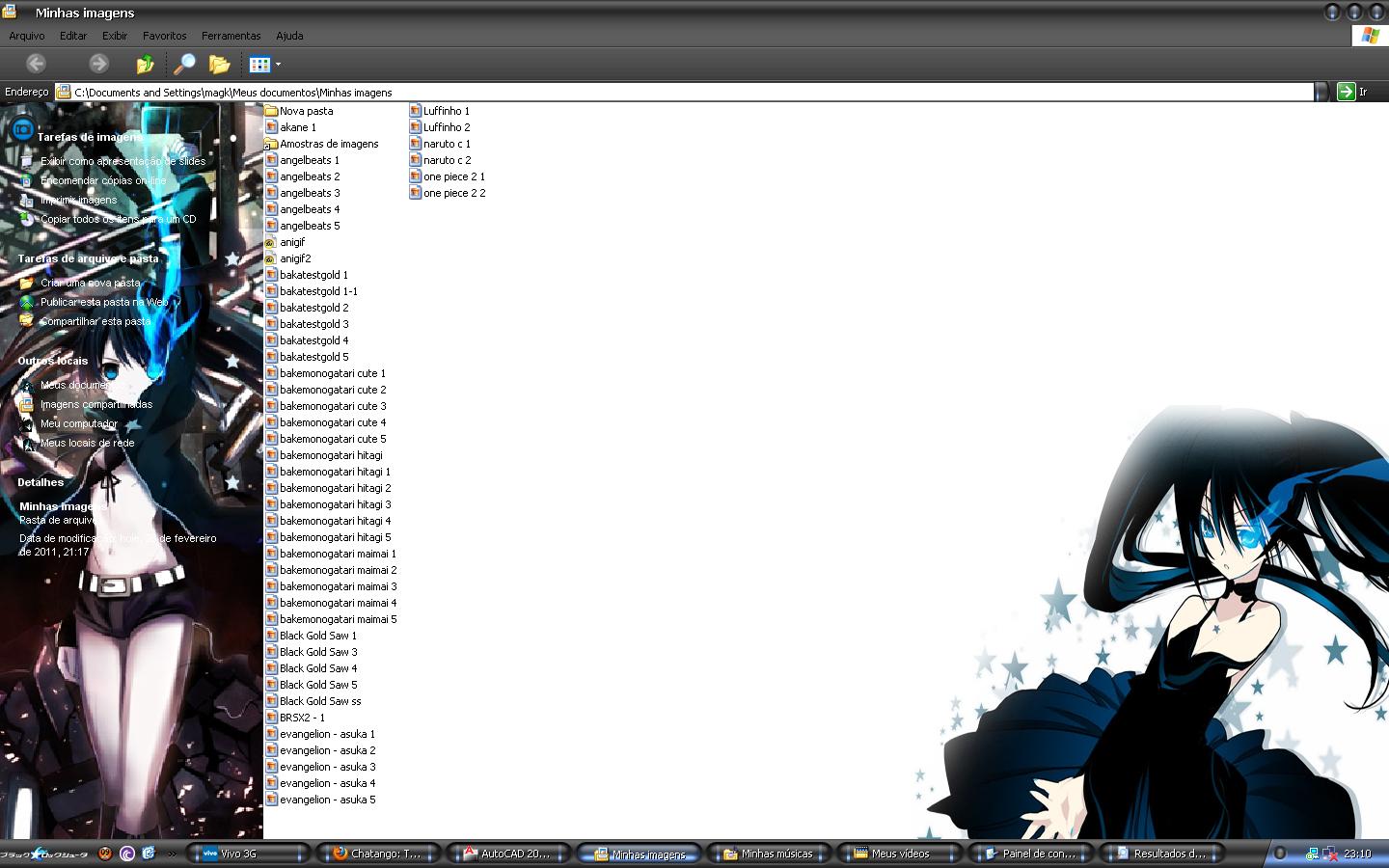Click the Start button on taskbar

coord(44,854)
